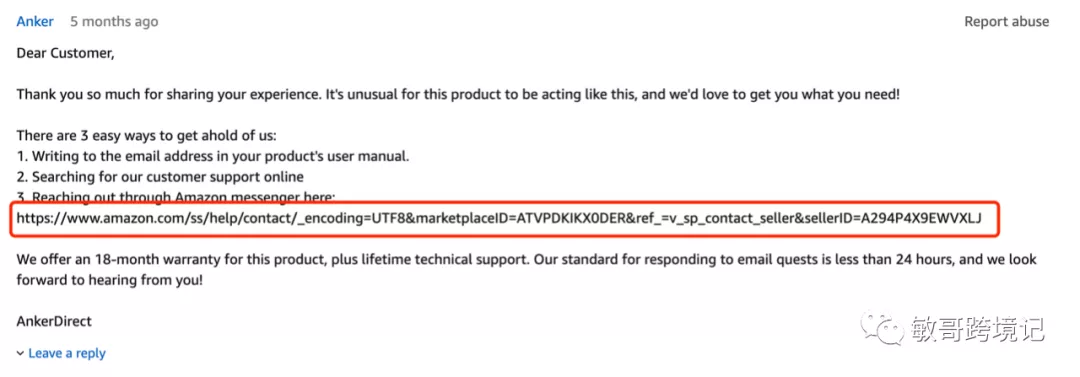Click the Leave a reply link
Viewport: 1080px width, 377px height.
click(x=67, y=353)
